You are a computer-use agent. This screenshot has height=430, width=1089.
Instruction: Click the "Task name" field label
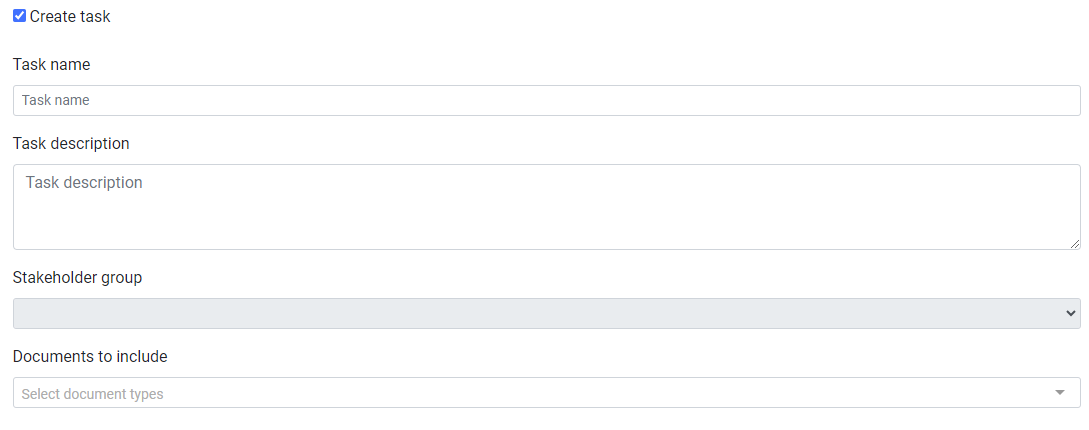tap(51, 65)
